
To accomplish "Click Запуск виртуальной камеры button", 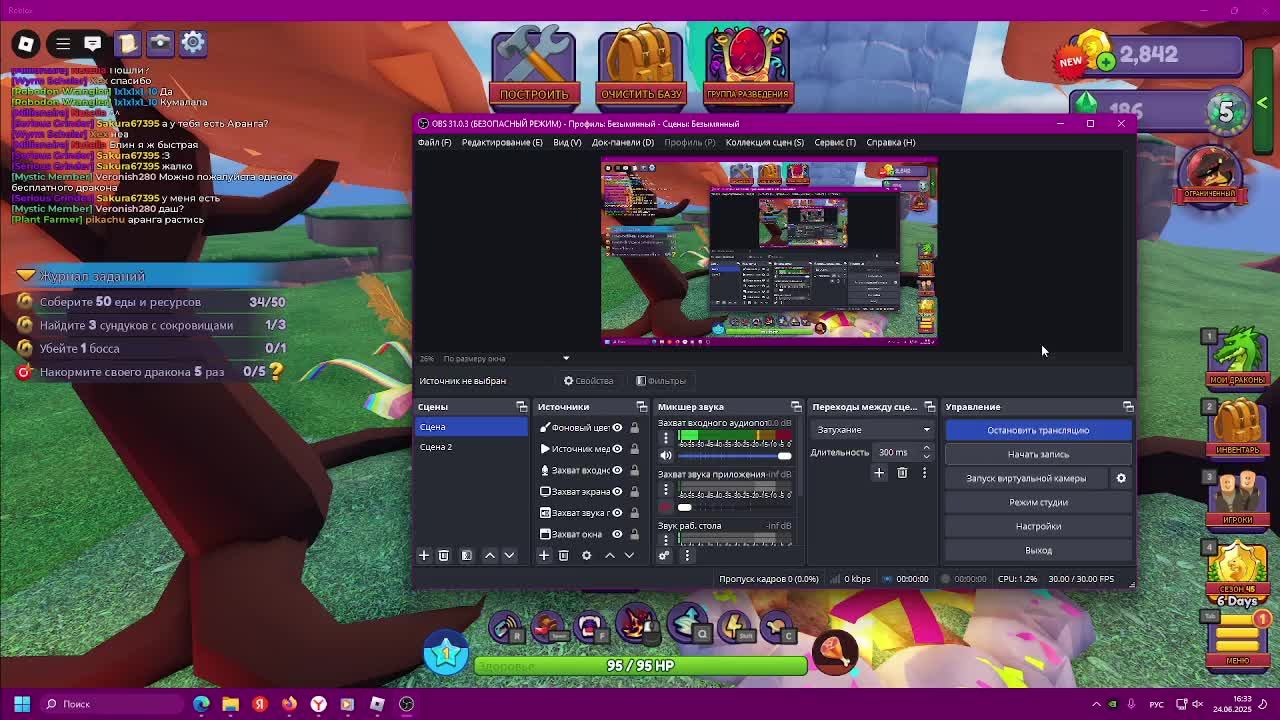I will click(1026, 478).
